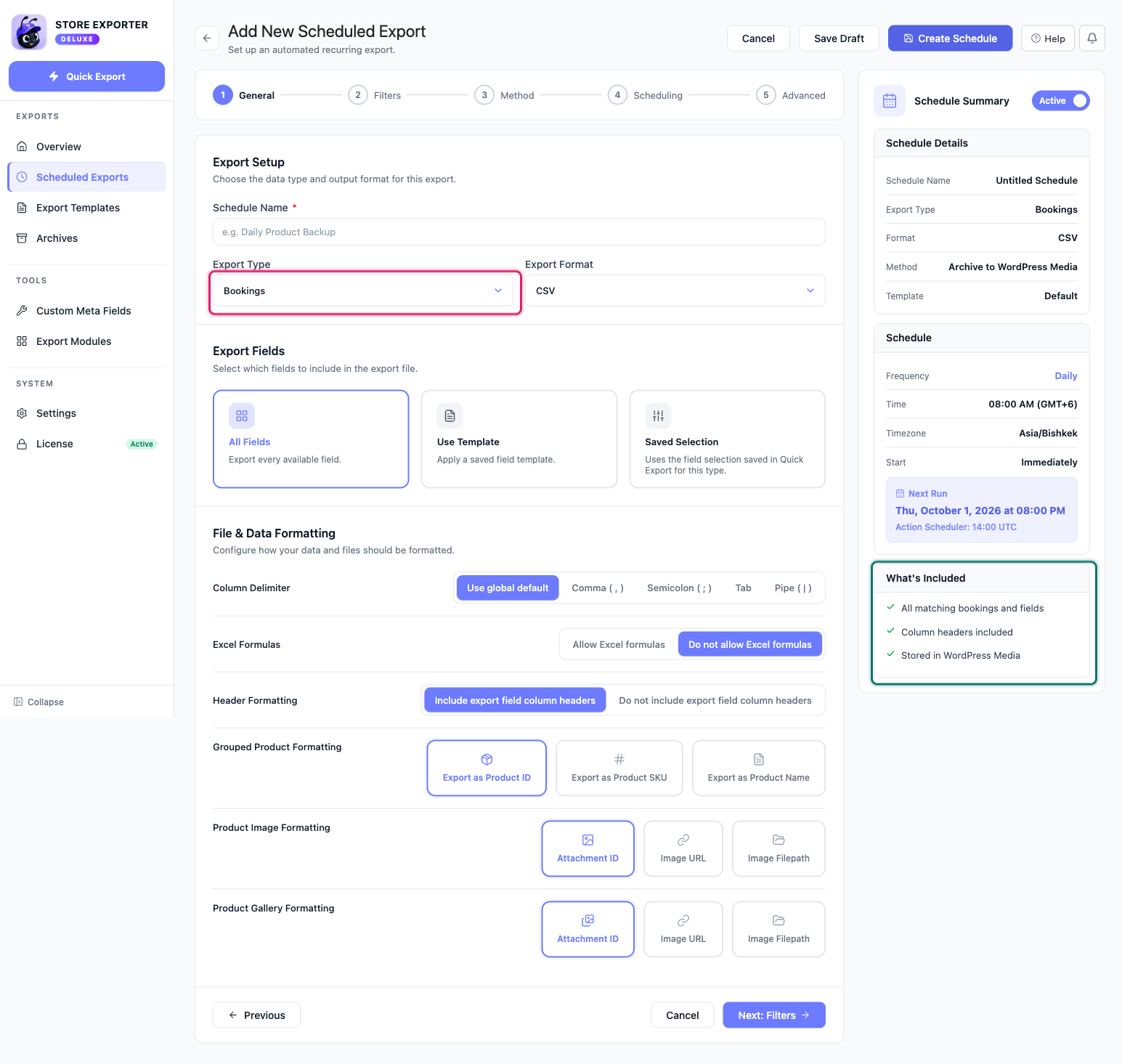
Task: Go to the Method step
Action: 505,95
